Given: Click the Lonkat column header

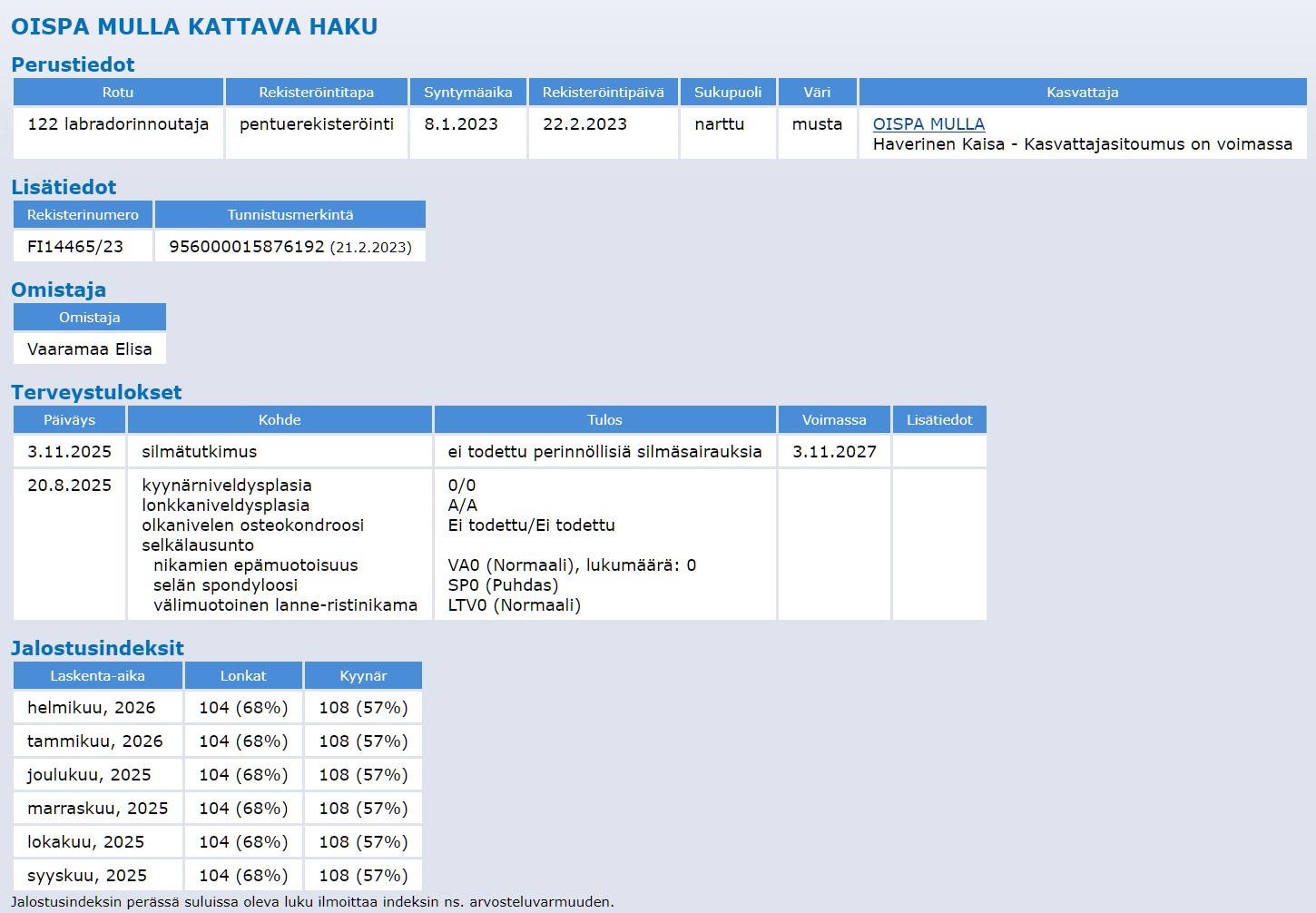Looking at the screenshot, I should click(243, 676).
